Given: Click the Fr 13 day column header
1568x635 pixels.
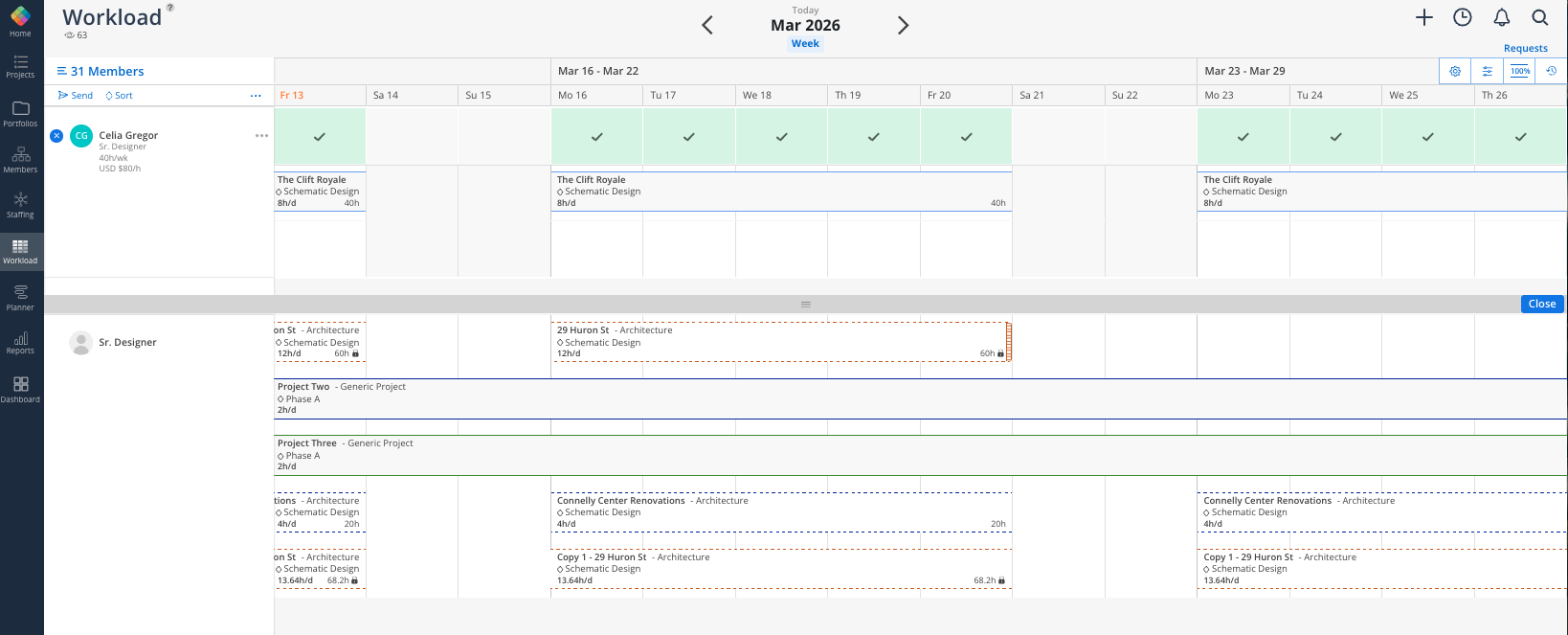Looking at the screenshot, I should tap(320, 96).
